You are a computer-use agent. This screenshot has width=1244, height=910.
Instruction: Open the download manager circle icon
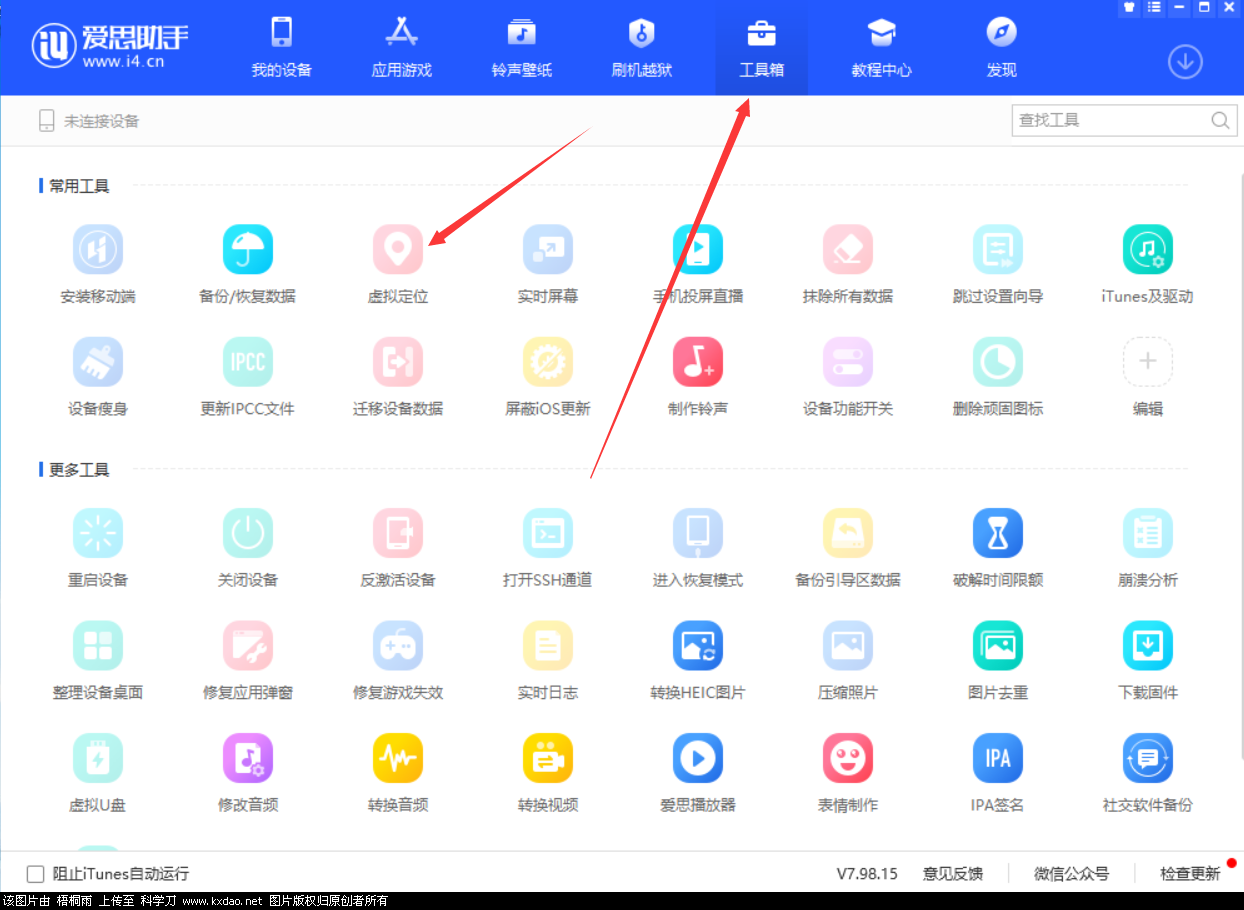coord(1185,62)
